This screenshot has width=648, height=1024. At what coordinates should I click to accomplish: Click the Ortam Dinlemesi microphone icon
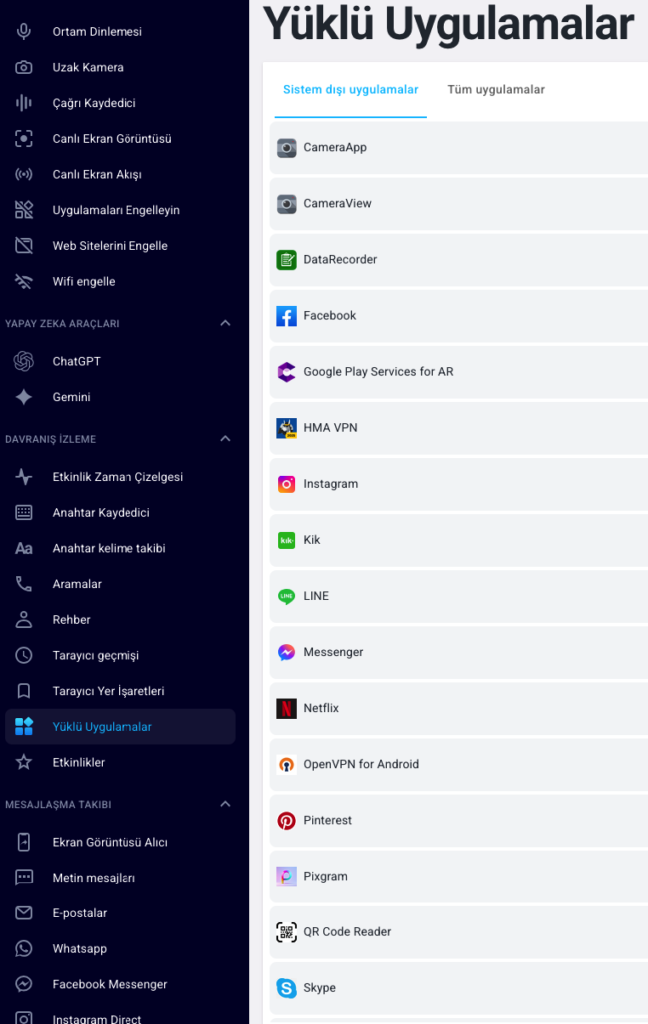point(24,31)
